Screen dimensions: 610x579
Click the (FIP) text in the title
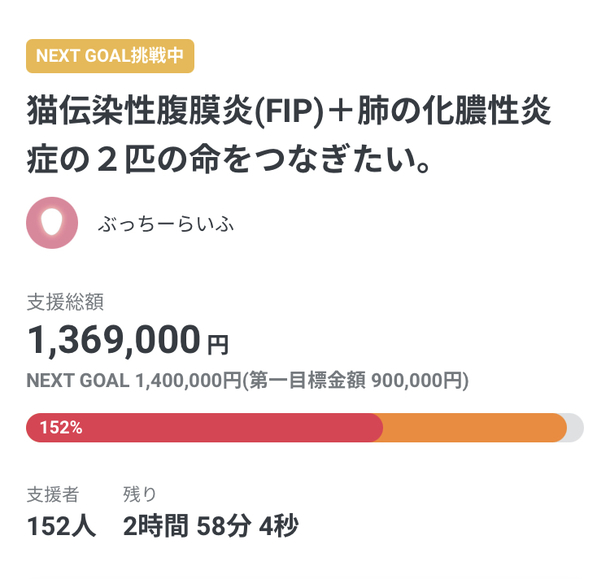287,109
